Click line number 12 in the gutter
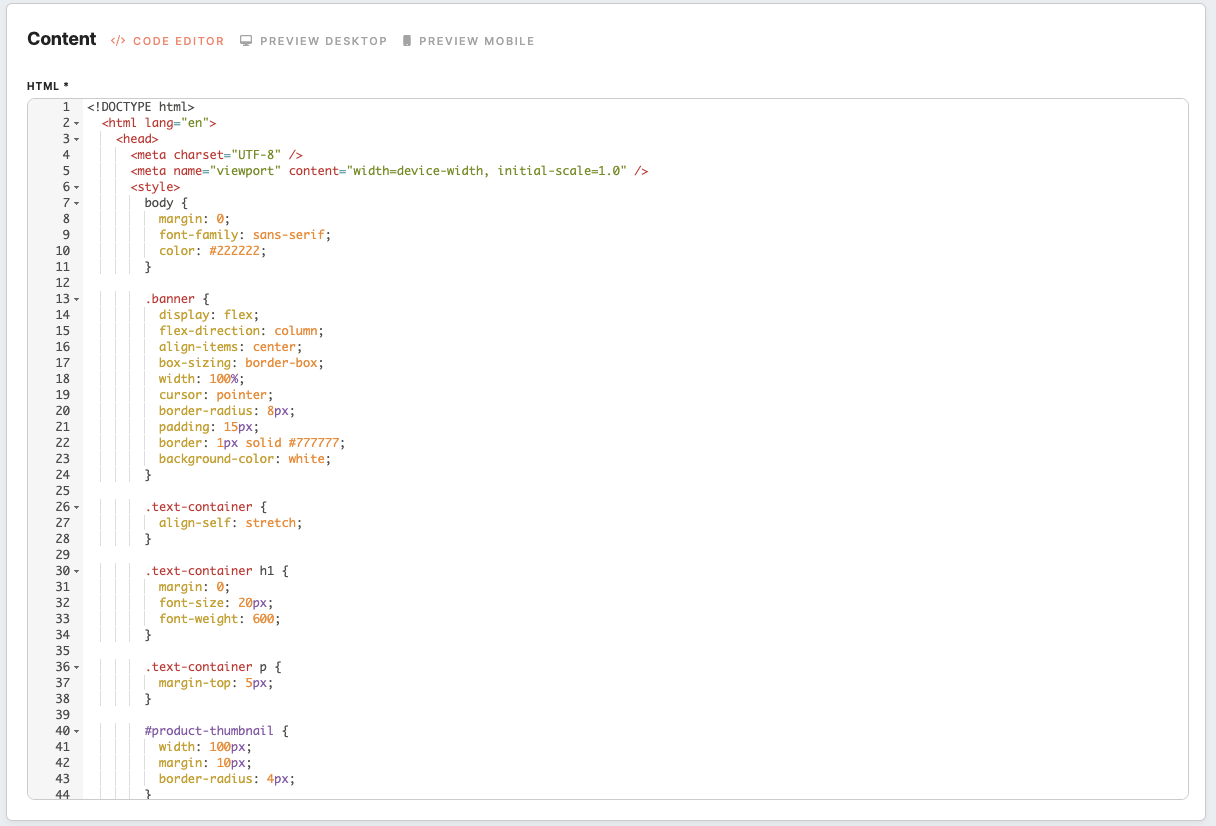 (63, 283)
